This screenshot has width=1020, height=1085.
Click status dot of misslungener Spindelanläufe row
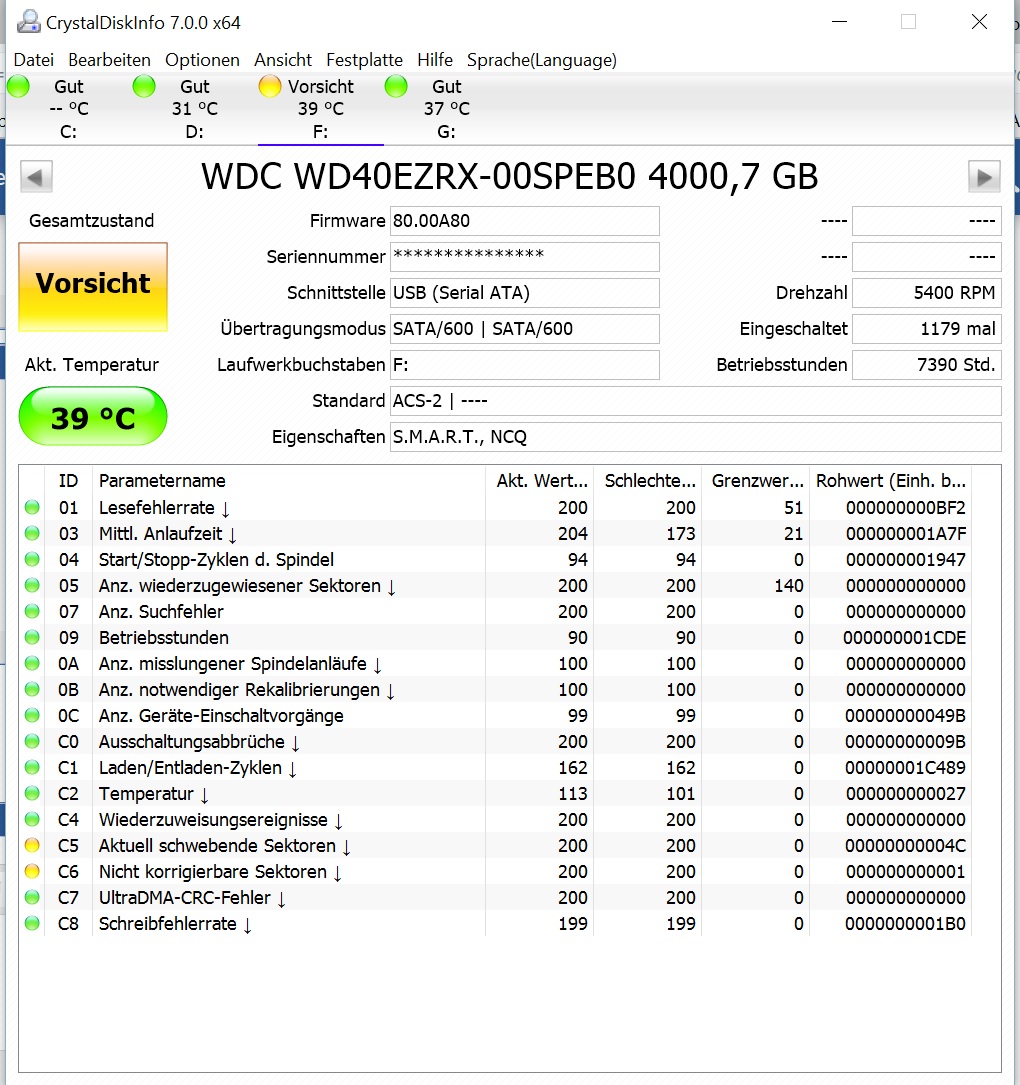(x=32, y=664)
